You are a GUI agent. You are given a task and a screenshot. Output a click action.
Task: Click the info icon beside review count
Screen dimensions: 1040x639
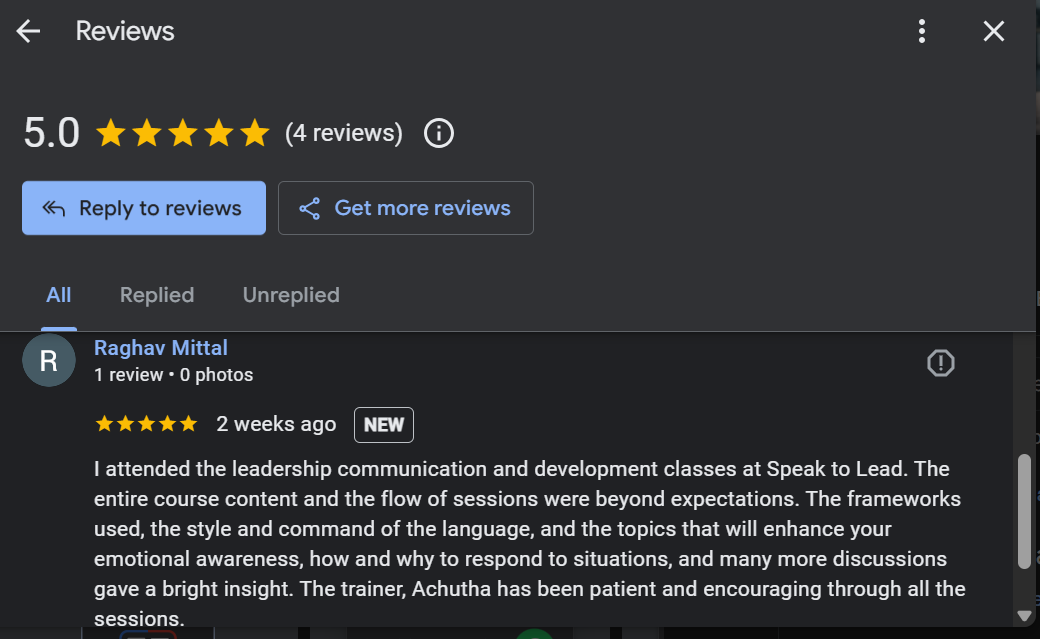[439, 133]
